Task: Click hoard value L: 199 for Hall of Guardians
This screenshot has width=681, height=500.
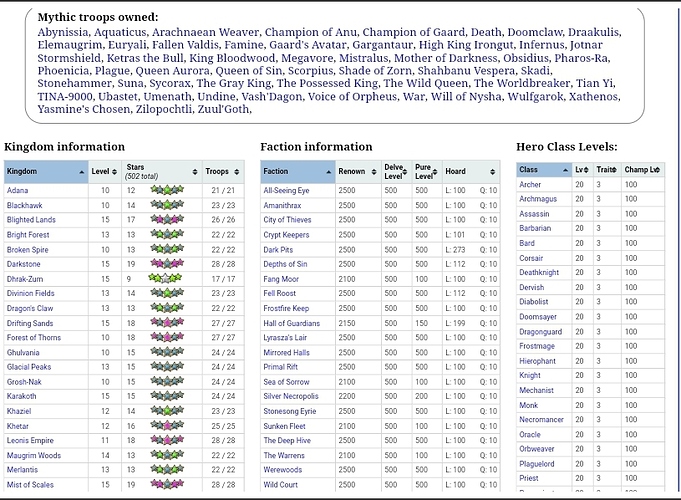Action: (455, 323)
